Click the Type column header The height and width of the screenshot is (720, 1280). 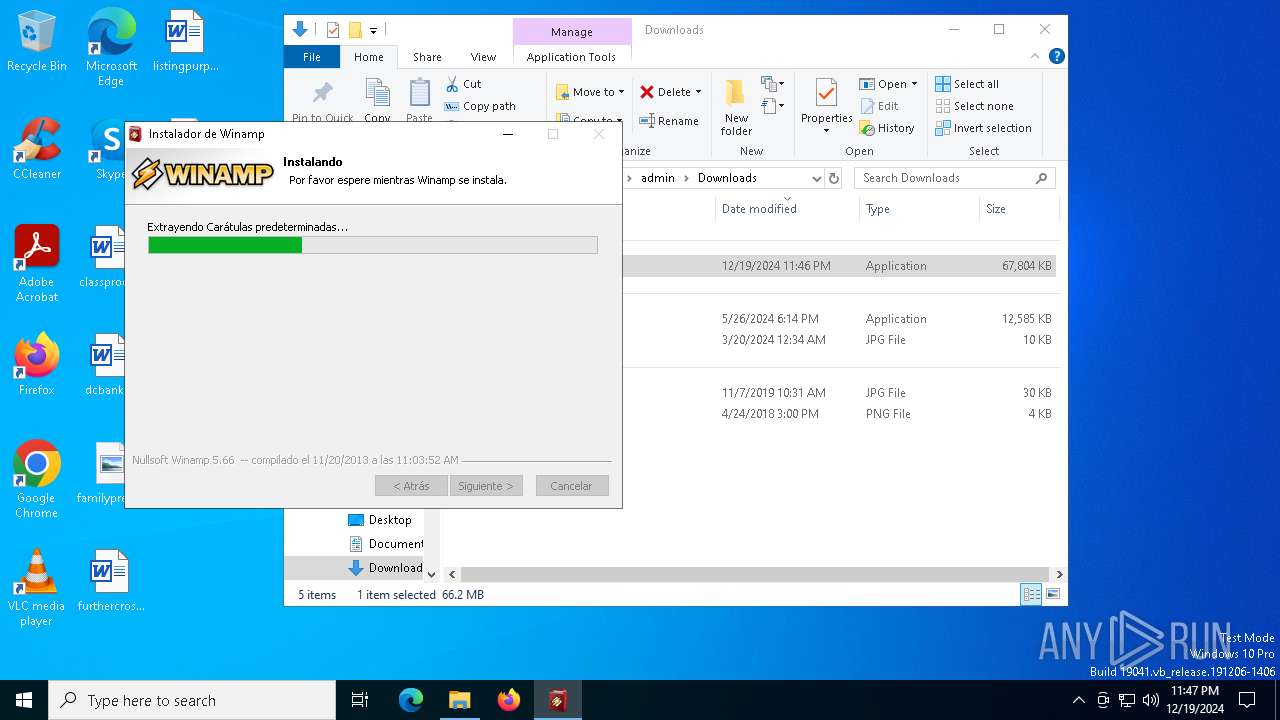point(919,209)
